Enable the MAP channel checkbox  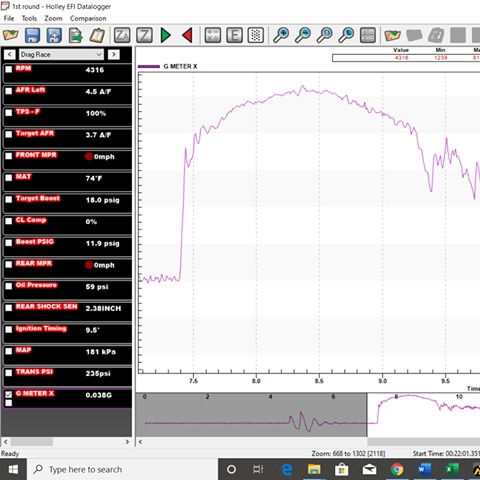(9, 351)
